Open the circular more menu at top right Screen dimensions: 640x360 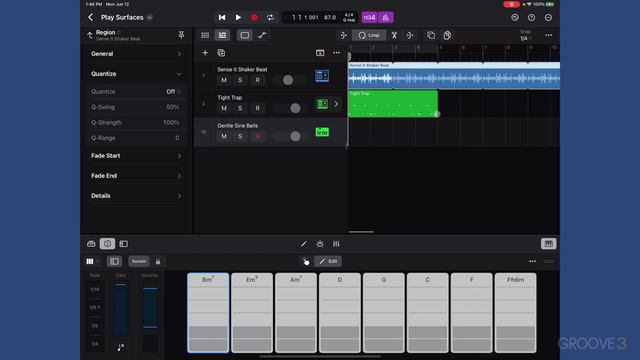548,18
